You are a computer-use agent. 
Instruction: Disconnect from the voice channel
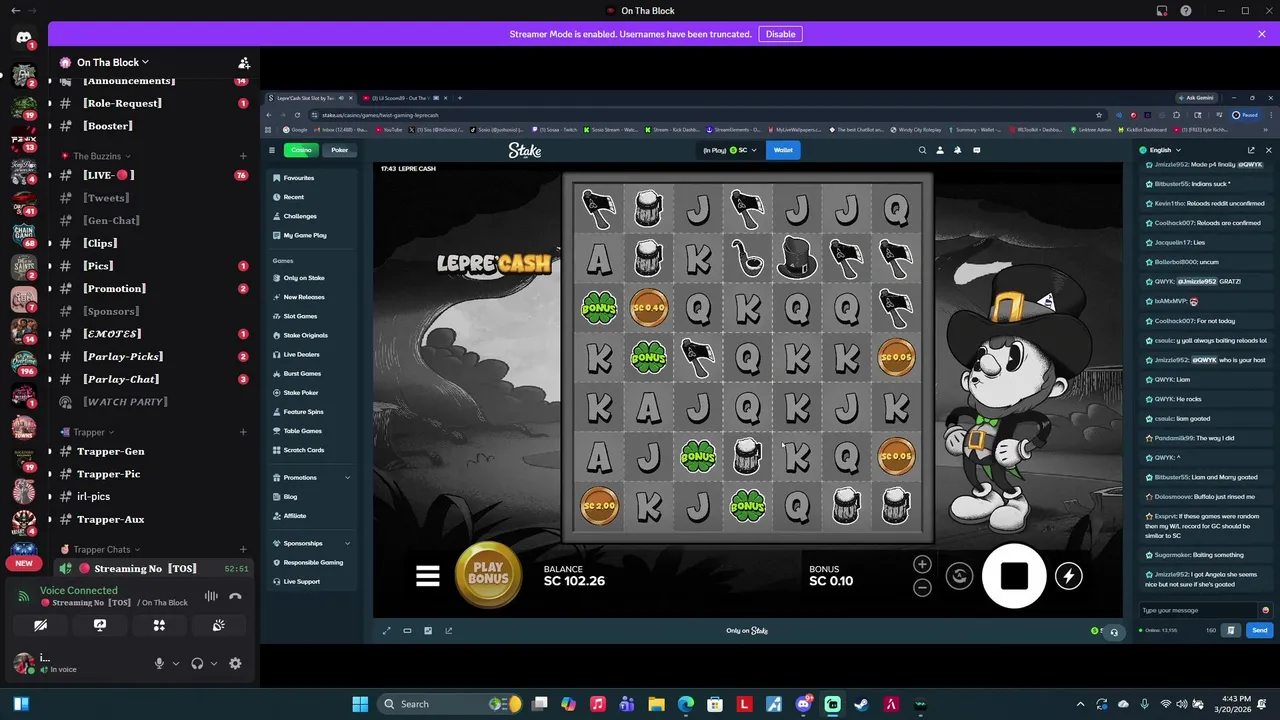click(235, 596)
